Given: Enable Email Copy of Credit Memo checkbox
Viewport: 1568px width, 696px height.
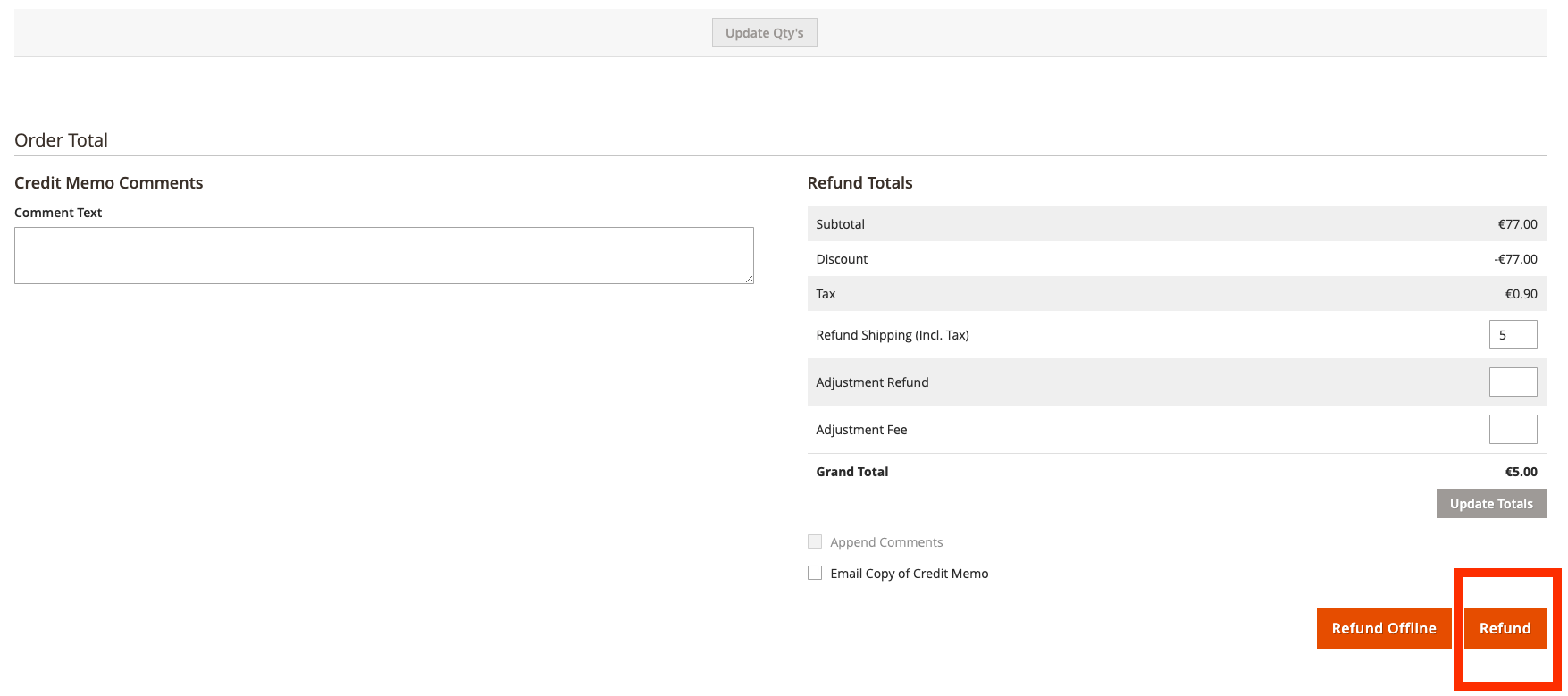Looking at the screenshot, I should pos(815,573).
